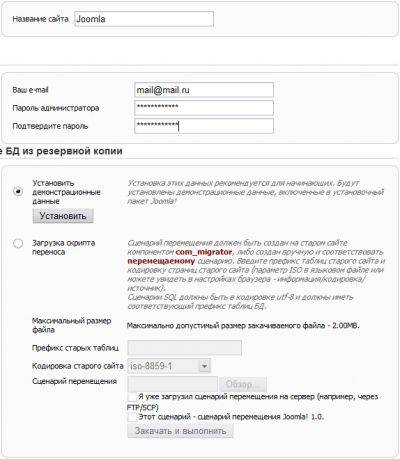This screenshot has height=459, width=400.
Task: Click the Установить демонстрационные данные label
Action: (x=66, y=192)
